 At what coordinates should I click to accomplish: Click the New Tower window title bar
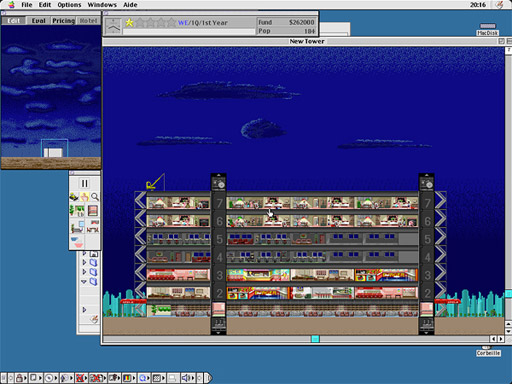tap(307, 41)
